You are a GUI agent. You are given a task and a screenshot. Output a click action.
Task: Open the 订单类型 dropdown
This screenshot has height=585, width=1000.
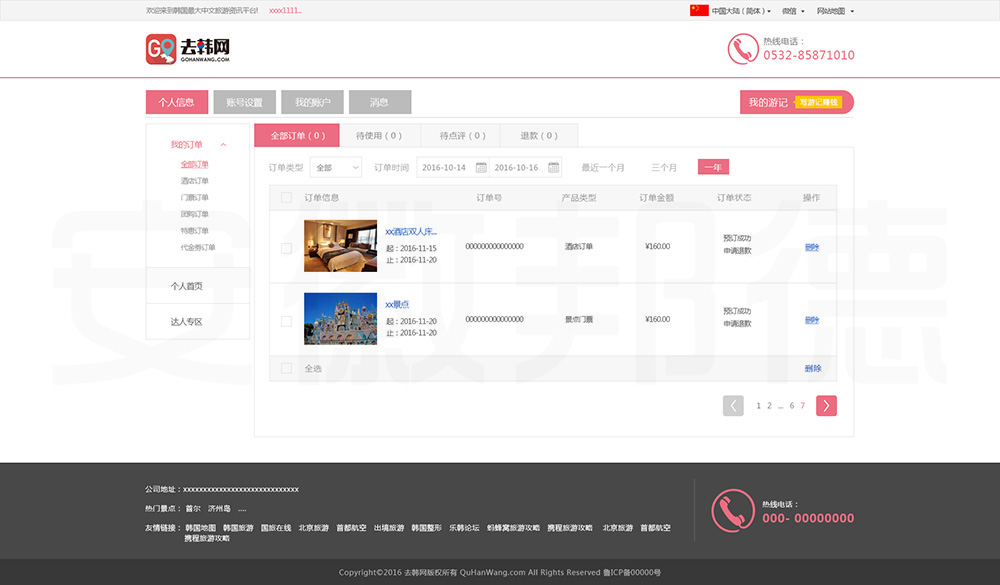(335, 168)
